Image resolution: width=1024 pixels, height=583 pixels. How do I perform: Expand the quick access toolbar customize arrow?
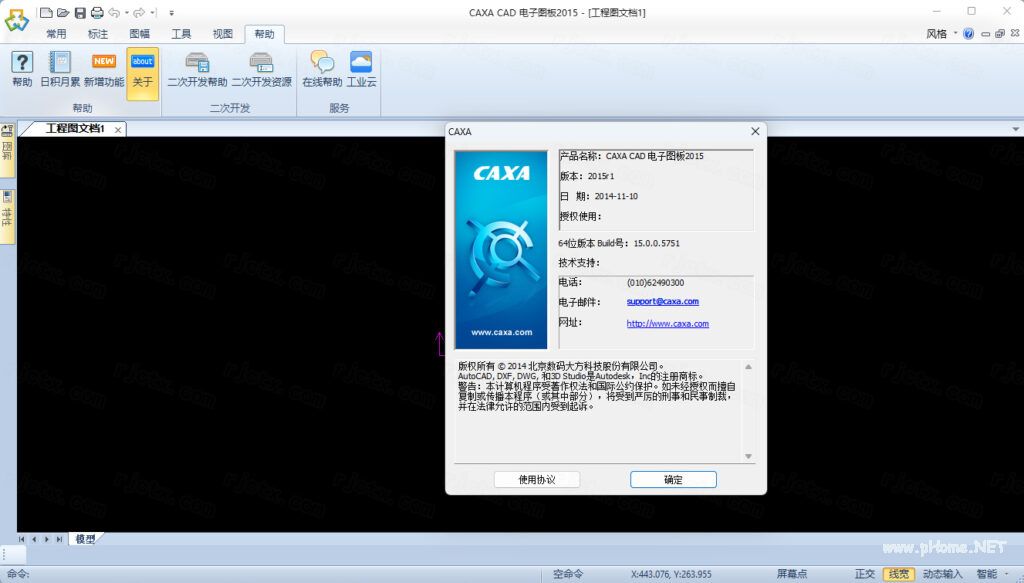click(x=170, y=12)
